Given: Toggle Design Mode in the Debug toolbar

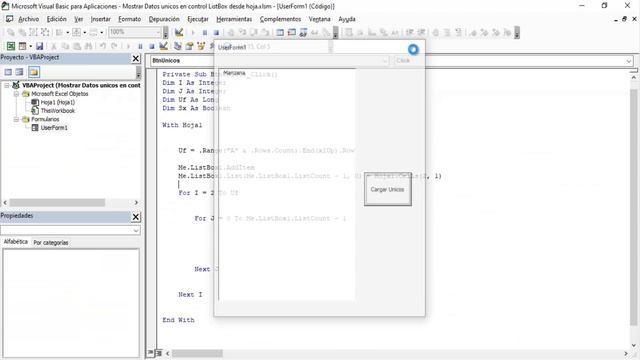Looking at the screenshot, I should [x=179, y=32].
